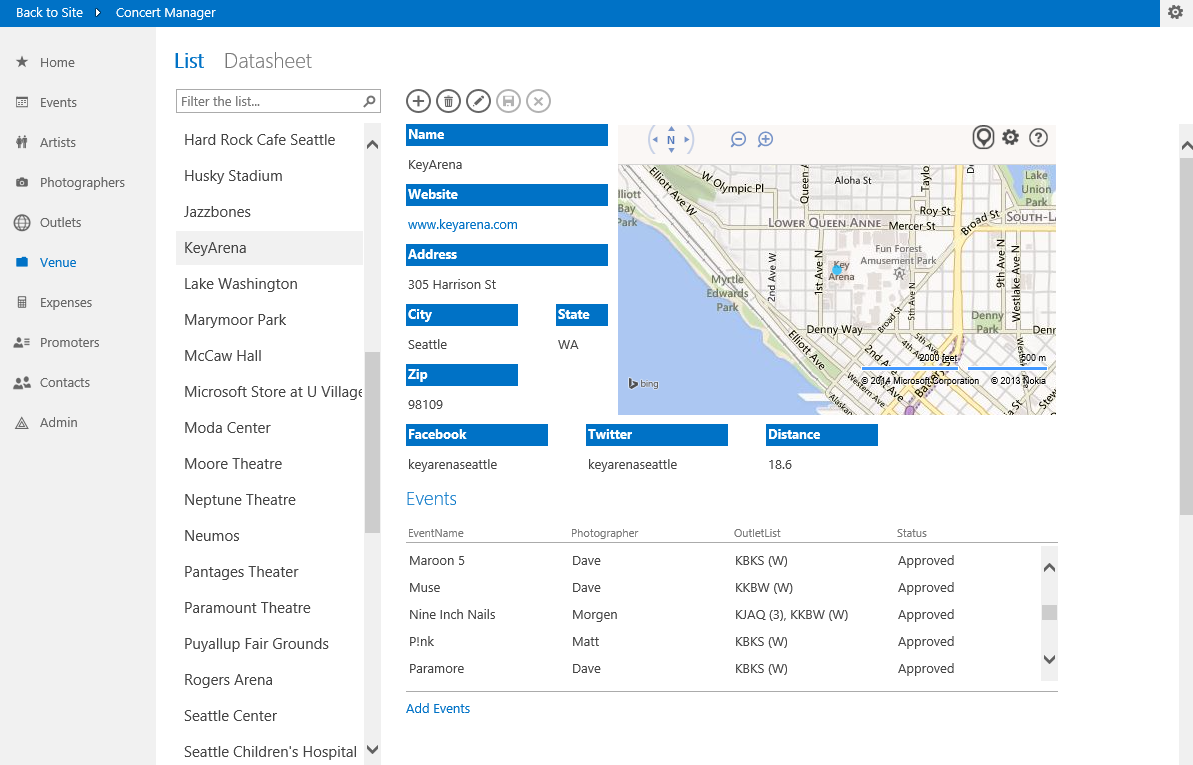1193x765 pixels.
Task: Click the Contacts people icon
Action: pos(22,383)
